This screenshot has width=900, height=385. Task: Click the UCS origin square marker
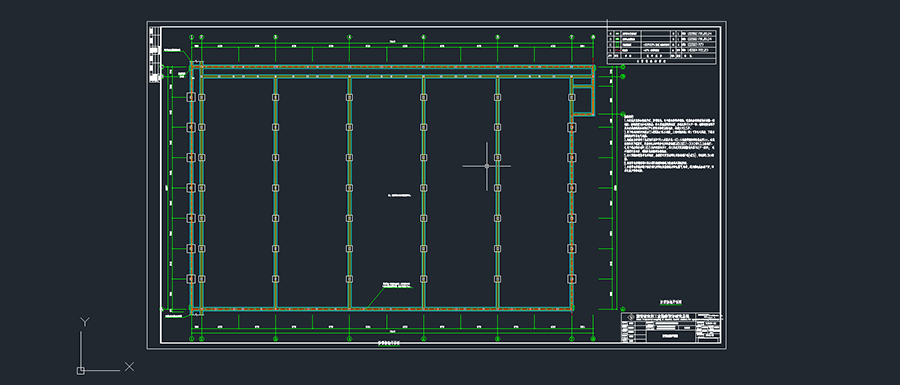pos(81,371)
